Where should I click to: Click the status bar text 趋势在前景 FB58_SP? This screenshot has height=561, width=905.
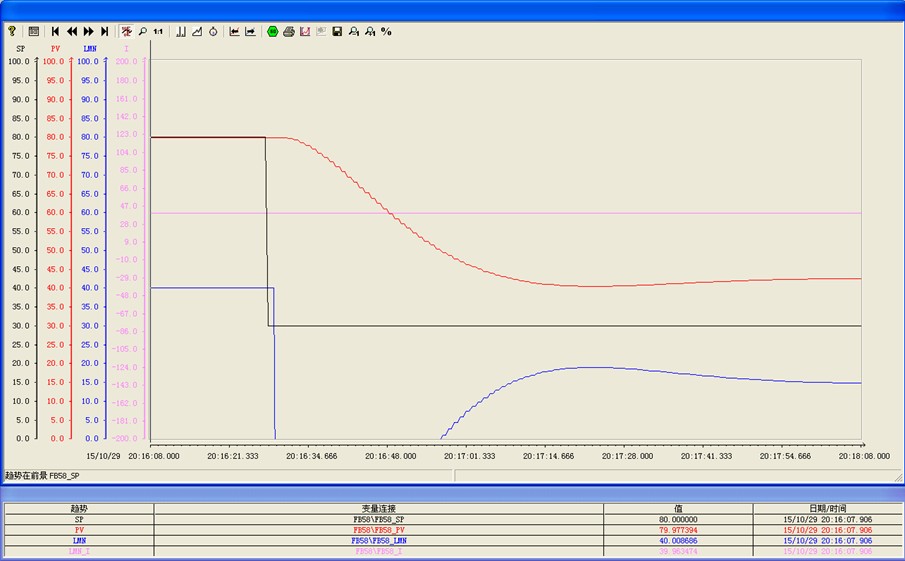point(43,476)
